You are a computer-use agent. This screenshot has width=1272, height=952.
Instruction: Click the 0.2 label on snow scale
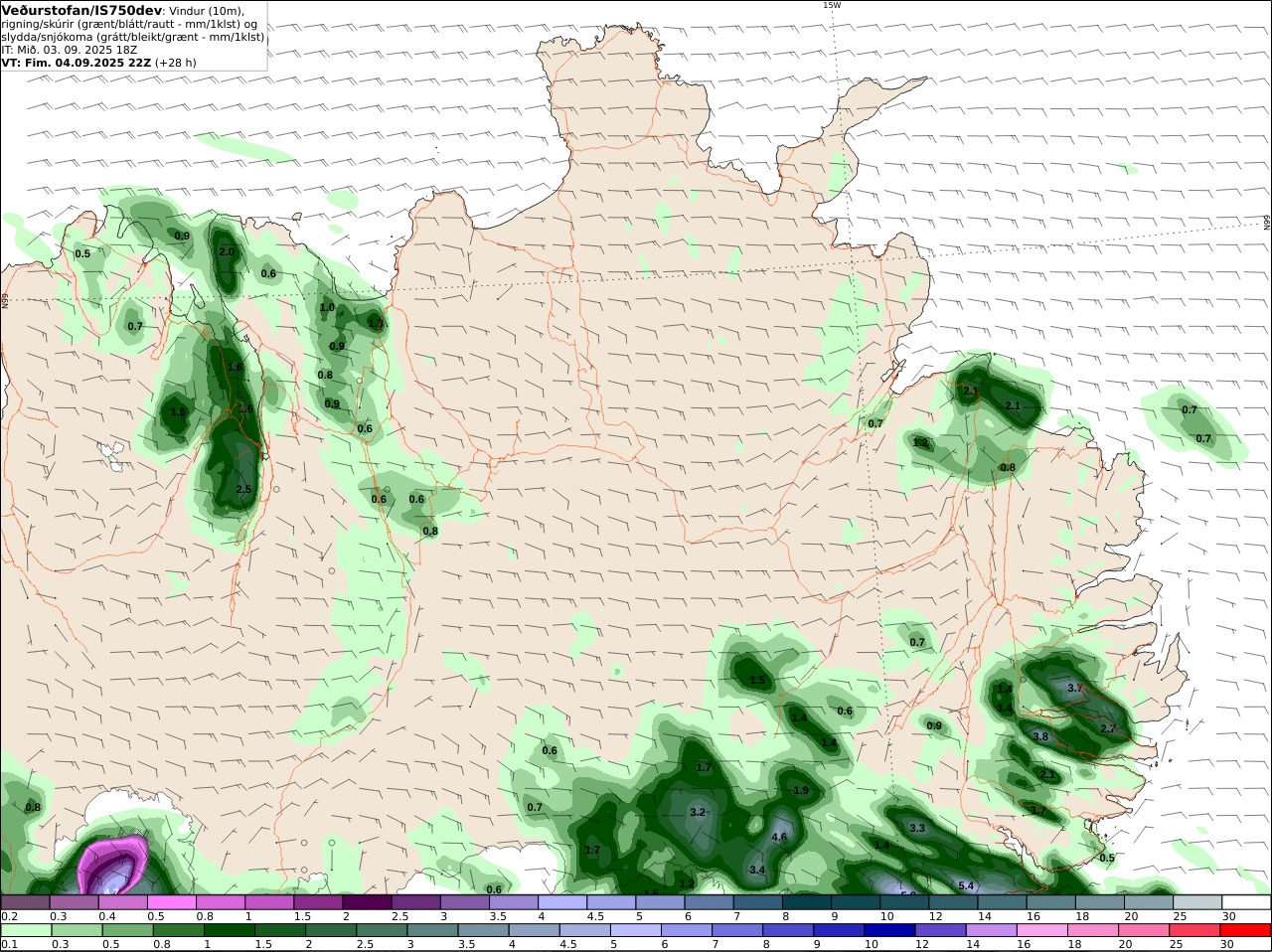pyautogui.click(x=10, y=916)
